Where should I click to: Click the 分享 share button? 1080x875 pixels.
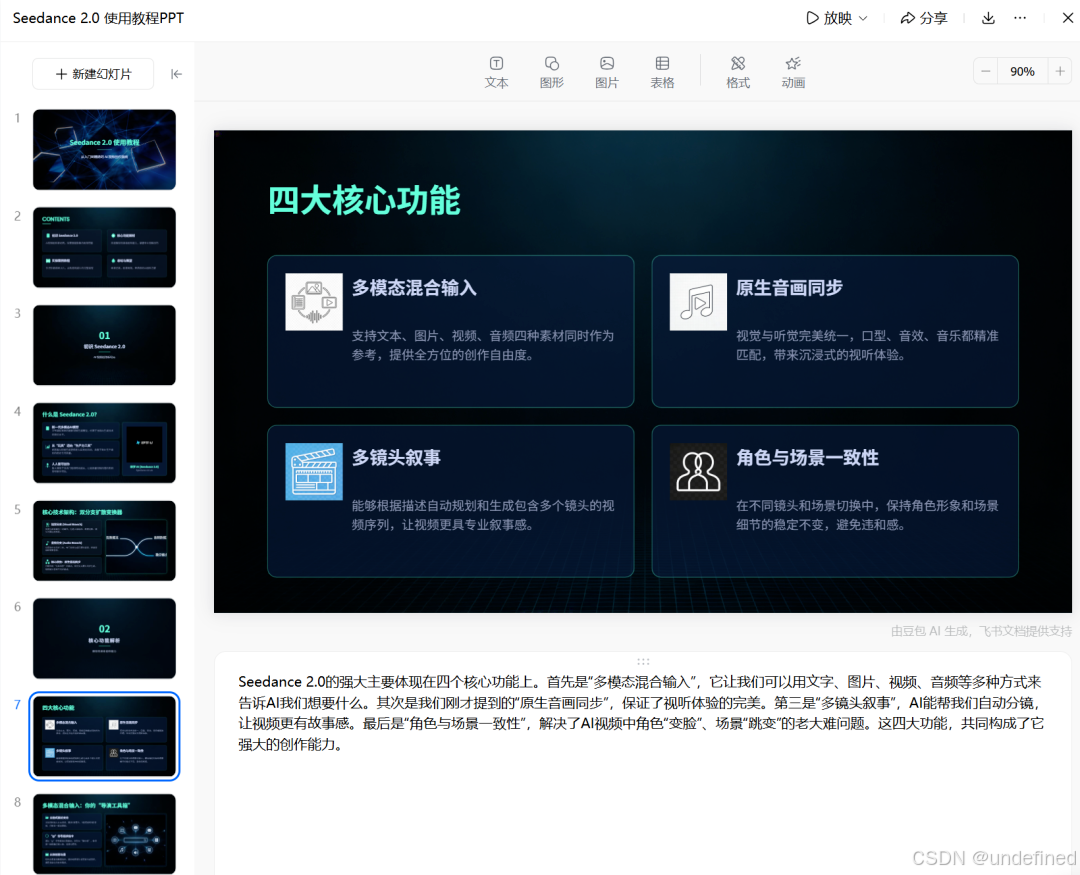point(924,18)
